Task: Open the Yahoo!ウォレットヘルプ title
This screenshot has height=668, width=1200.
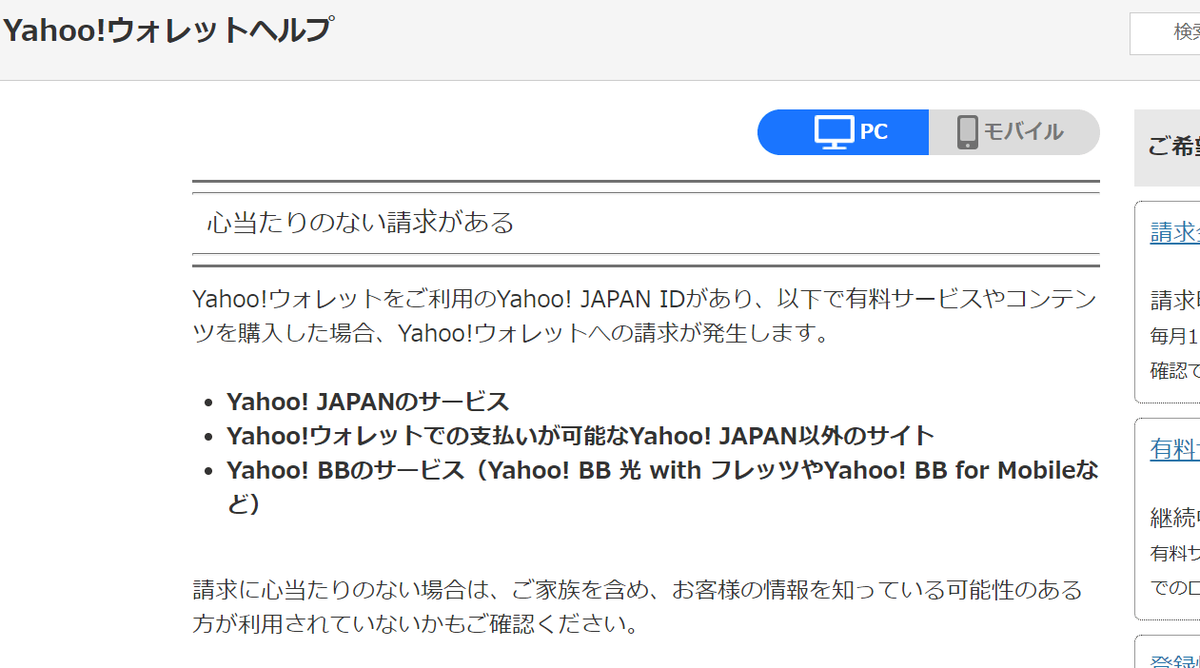Action: pyautogui.click(x=167, y=31)
